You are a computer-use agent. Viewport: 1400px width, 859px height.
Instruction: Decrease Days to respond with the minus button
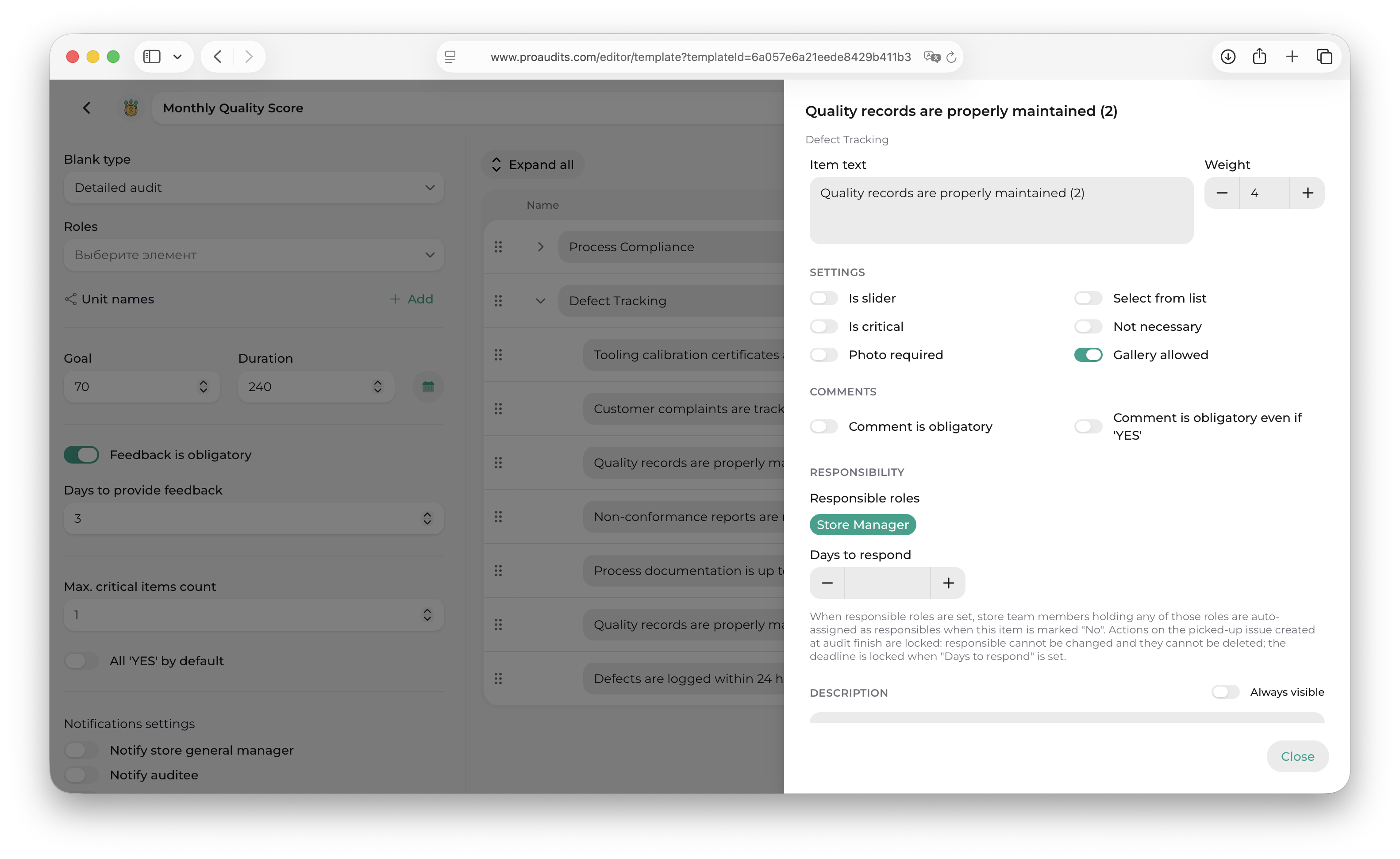click(827, 583)
